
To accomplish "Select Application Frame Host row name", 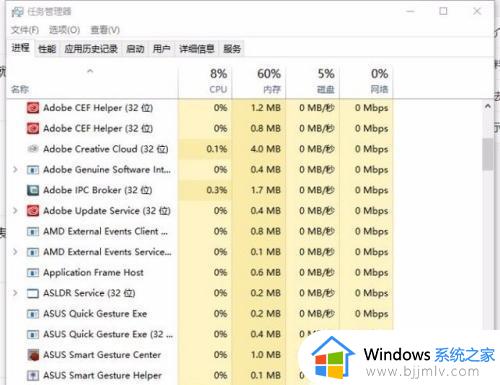I will pos(93,273).
